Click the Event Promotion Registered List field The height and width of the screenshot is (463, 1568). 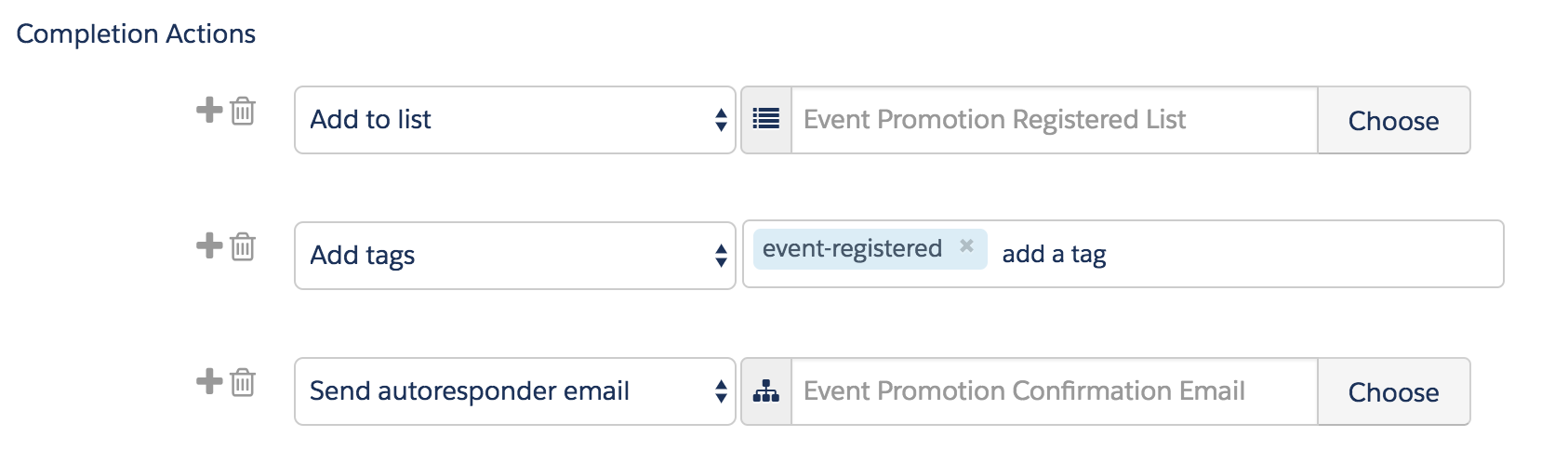click(x=1055, y=120)
